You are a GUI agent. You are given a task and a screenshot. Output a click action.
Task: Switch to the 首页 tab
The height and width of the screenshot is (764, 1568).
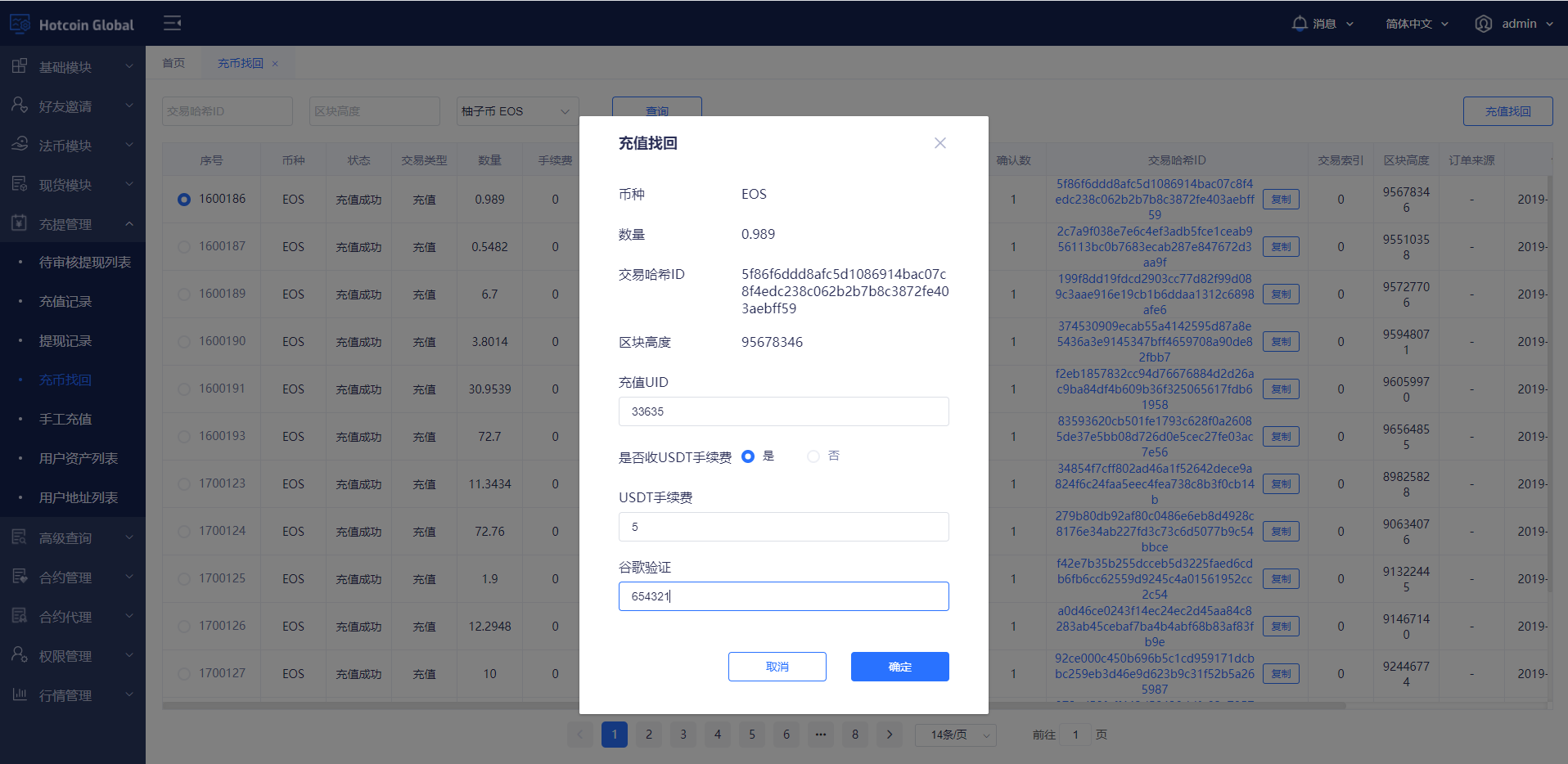pos(173,63)
